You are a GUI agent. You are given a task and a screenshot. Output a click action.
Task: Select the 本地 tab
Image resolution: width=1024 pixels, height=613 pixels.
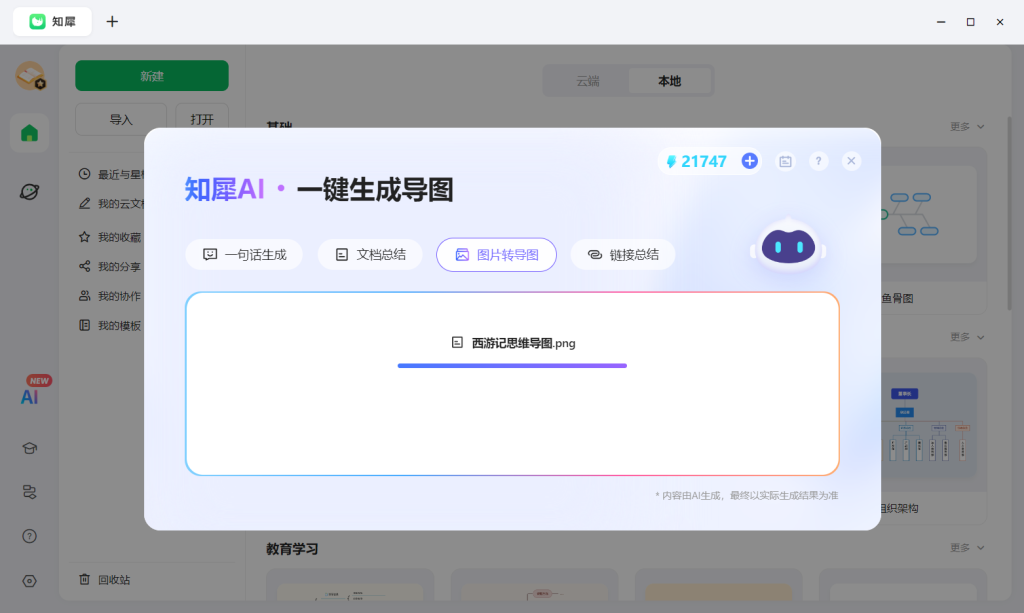(669, 81)
